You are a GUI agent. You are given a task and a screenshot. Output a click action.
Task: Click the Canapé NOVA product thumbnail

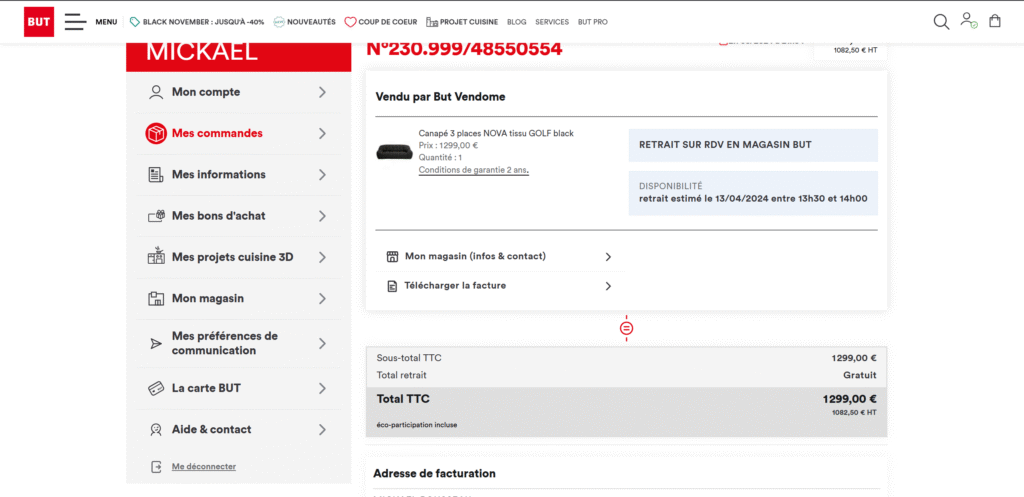(x=394, y=152)
